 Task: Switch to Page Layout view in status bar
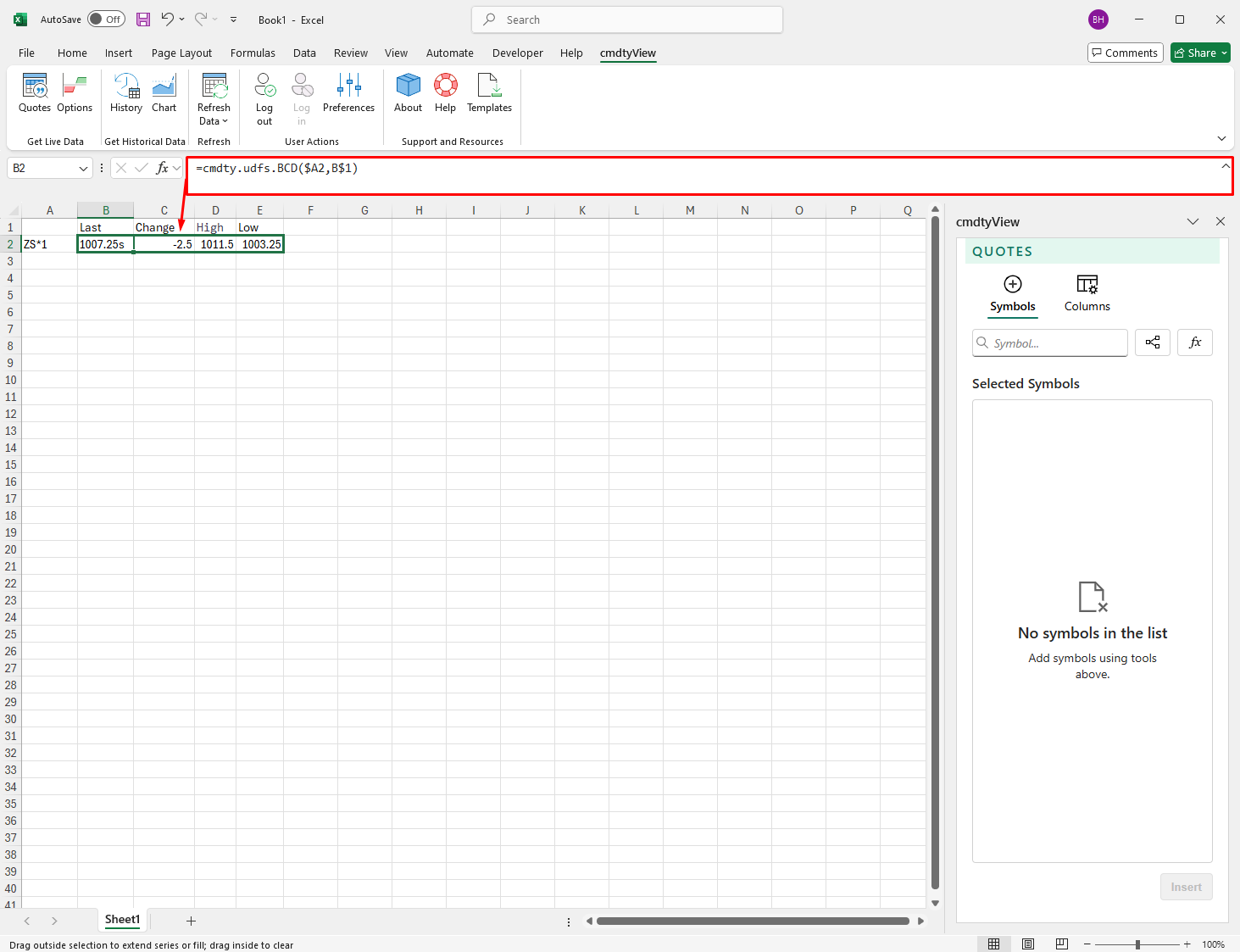pos(1028,944)
